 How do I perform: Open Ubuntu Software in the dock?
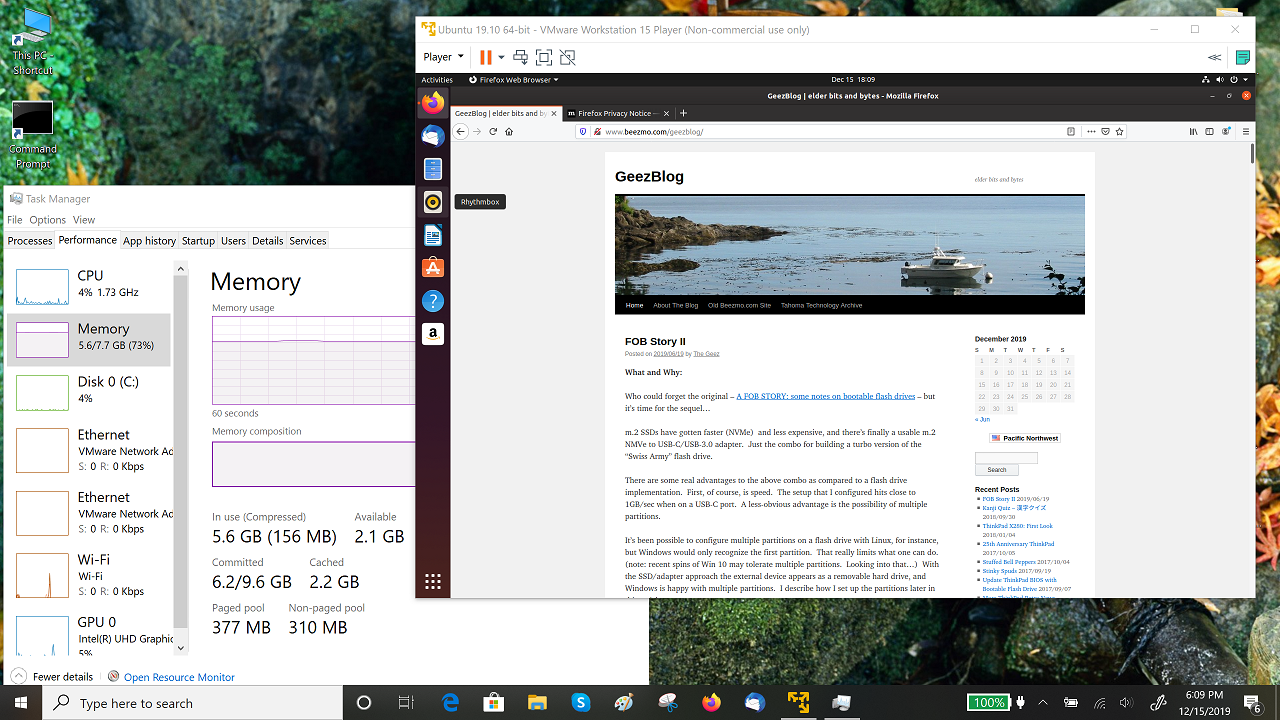click(433, 268)
